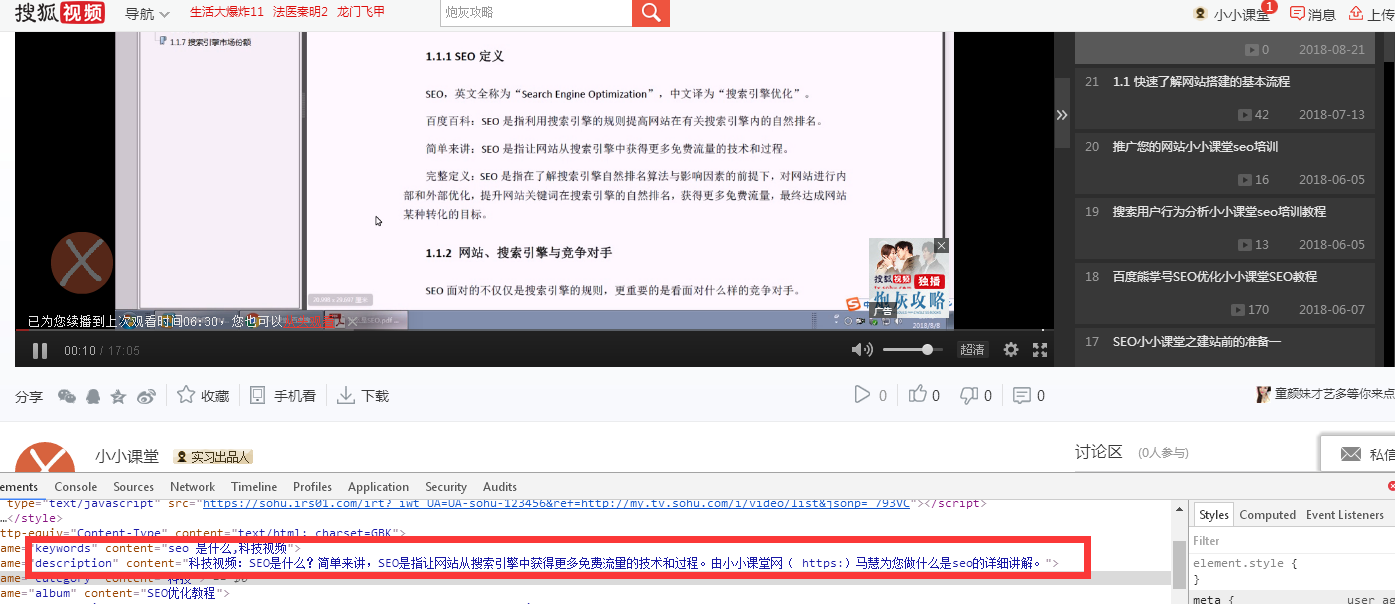Open the comments count icon
The image size is (1395, 604).
(x=1022, y=395)
